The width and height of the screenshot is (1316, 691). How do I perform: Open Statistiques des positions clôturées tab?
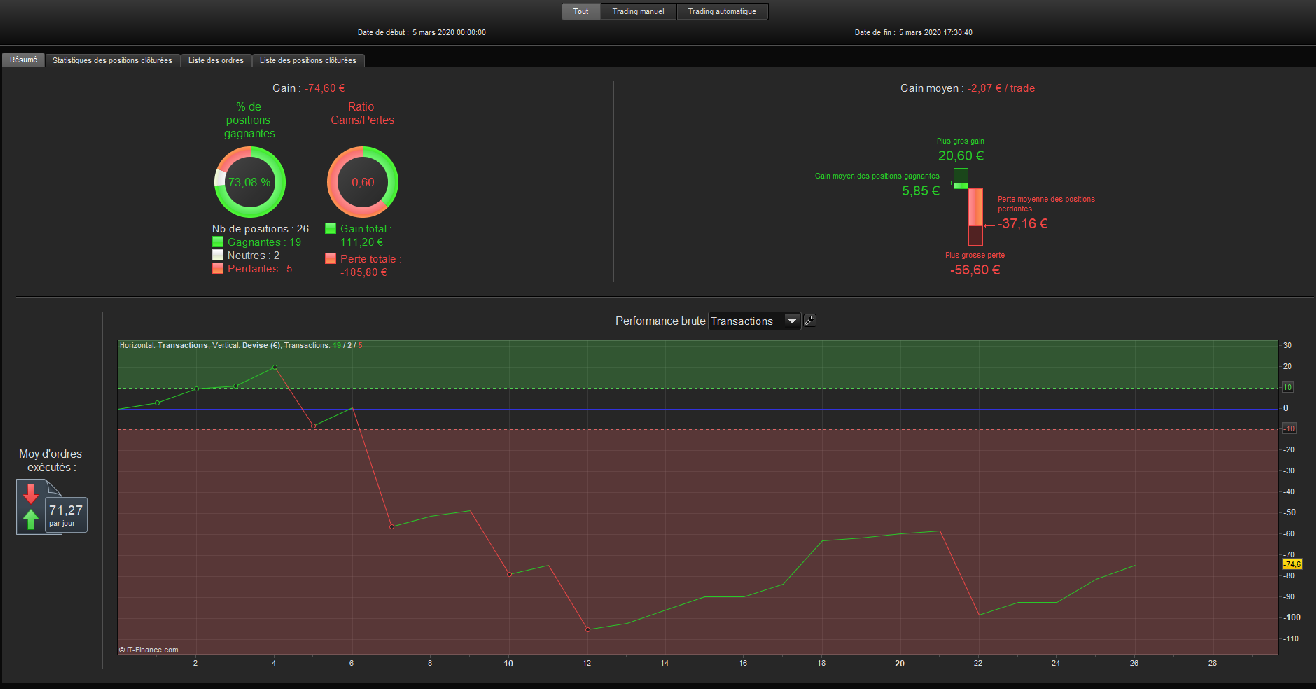112,60
